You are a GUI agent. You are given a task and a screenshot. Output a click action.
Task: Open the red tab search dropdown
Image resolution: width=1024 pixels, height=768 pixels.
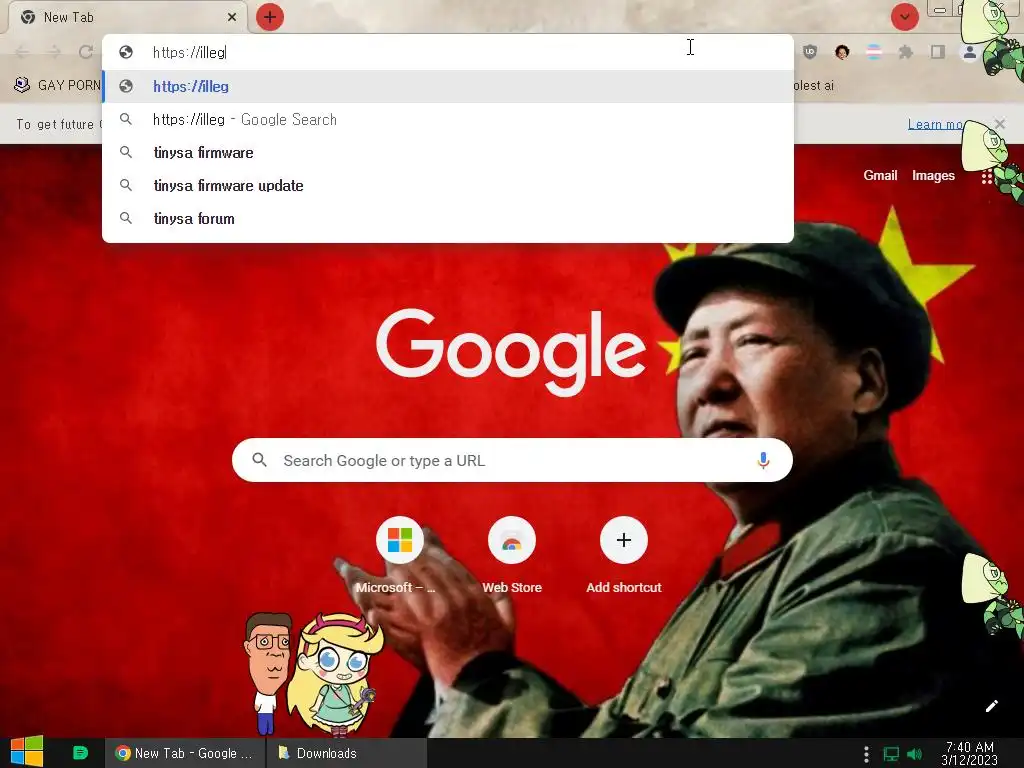904,17
